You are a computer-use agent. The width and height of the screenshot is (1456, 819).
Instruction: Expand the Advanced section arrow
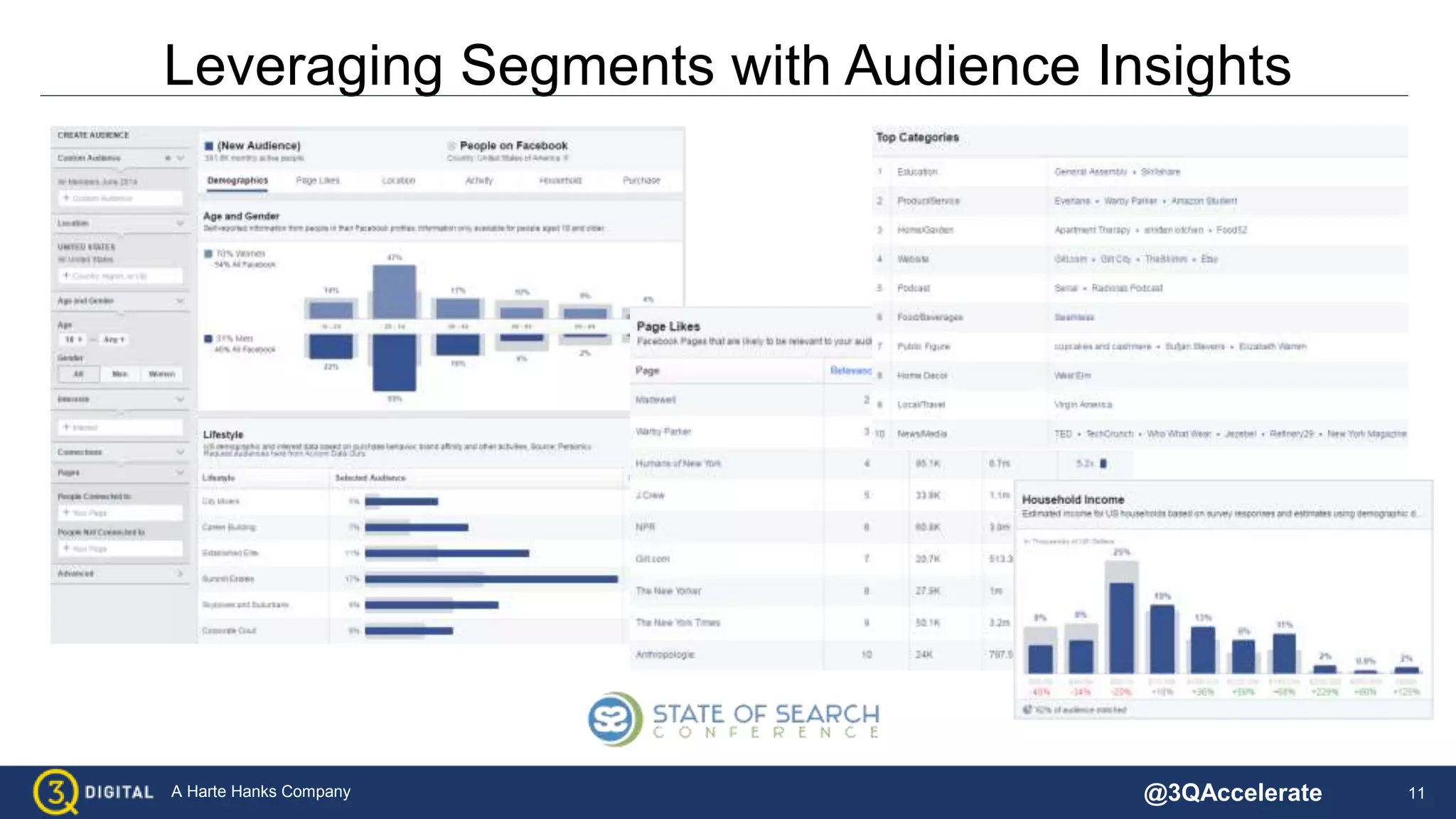[180, 574]
